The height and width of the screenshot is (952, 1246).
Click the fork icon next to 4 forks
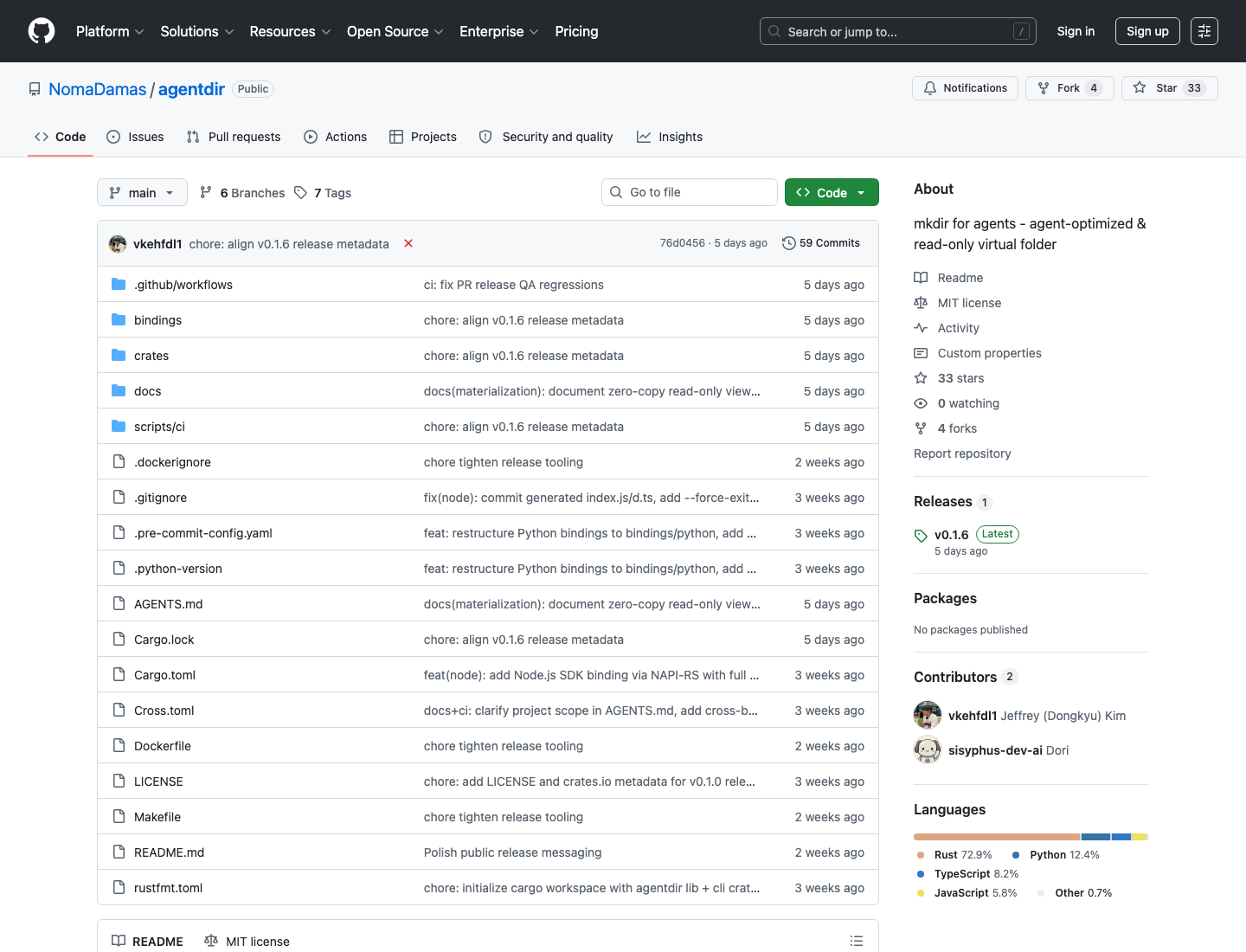pos(921,428)
